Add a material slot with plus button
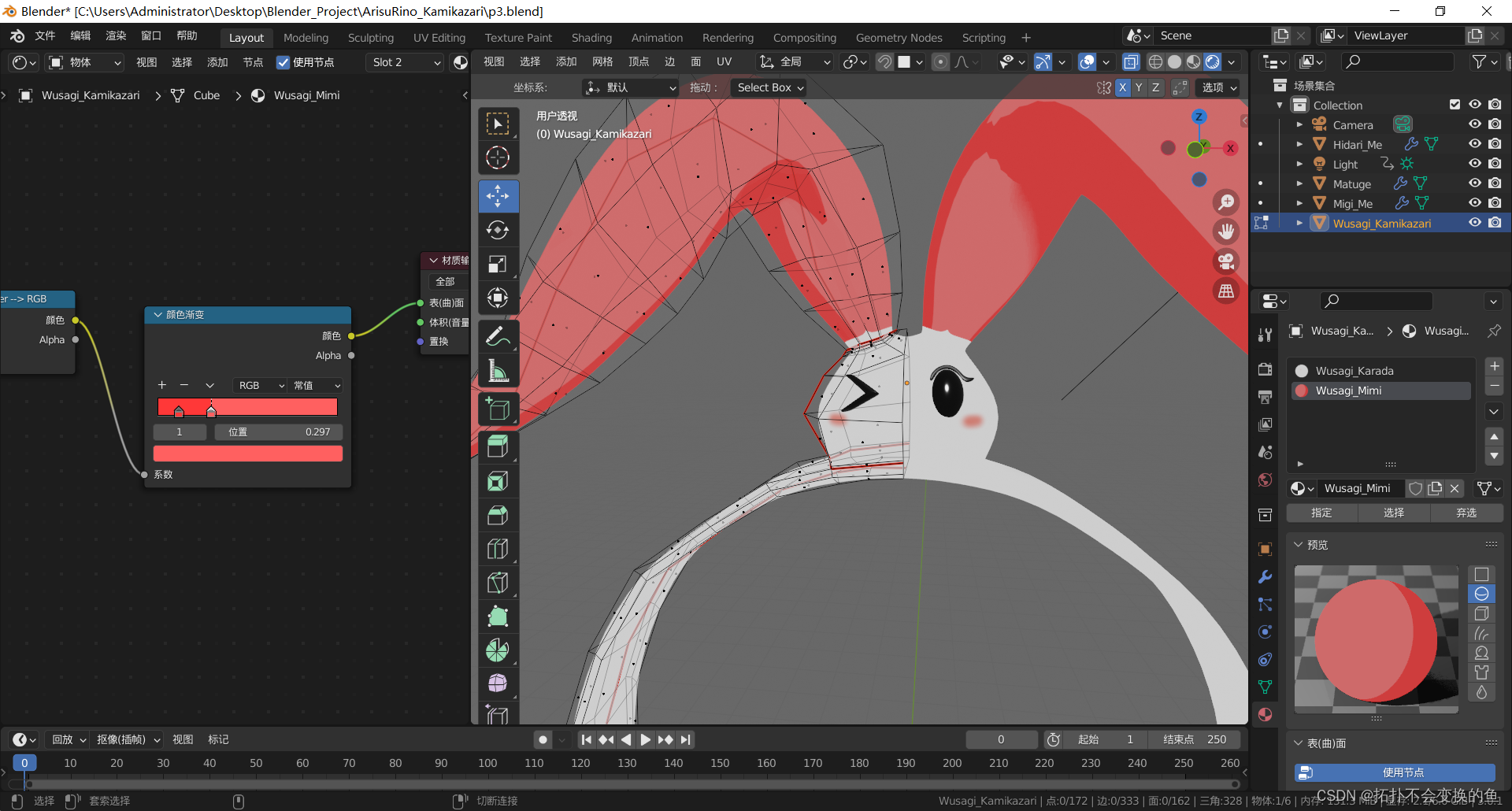This screenshot has width=1512, height=811. [x=1494, y=366]
